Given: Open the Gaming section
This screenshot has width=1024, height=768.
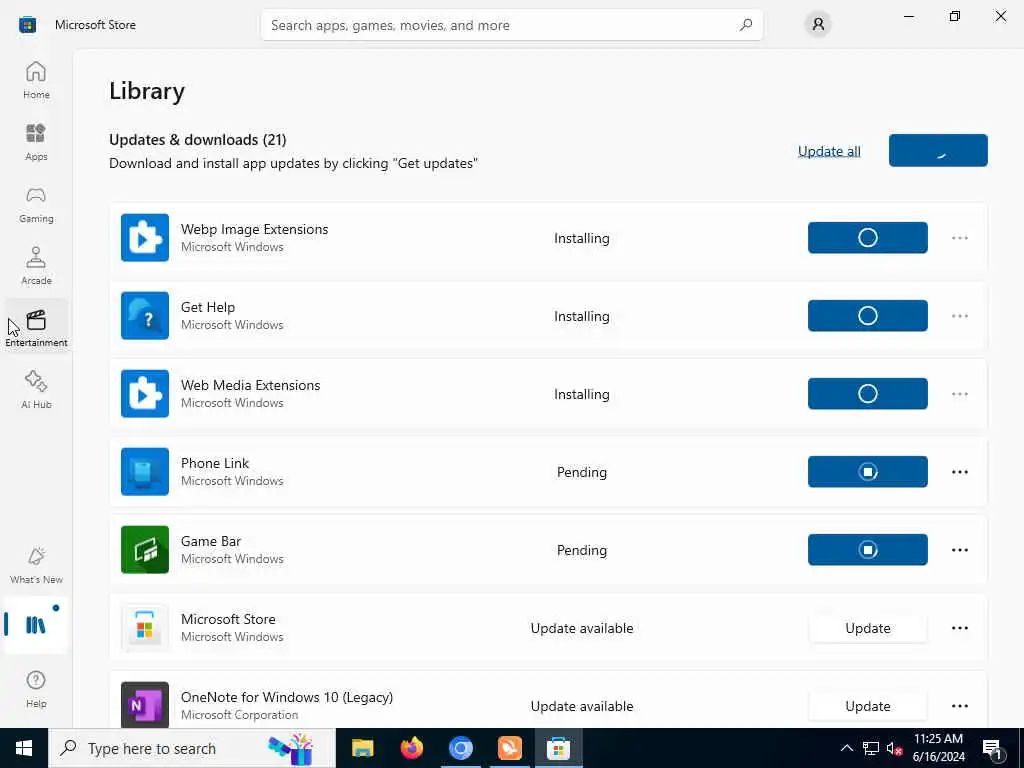Looking at the screenshot, I should [36, 204].
